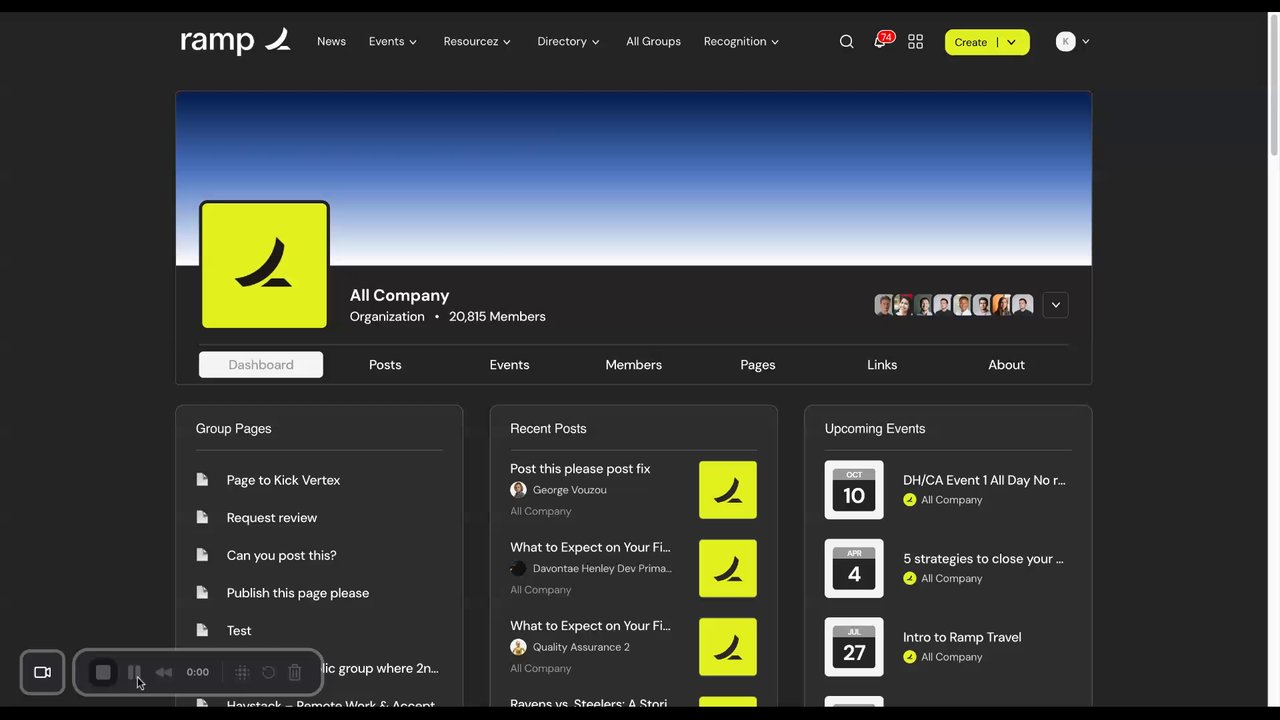The width and height of the screenshot is (1280, 720).
Task: Switch to the Posts tab
Action: click(x=385, y=365)
